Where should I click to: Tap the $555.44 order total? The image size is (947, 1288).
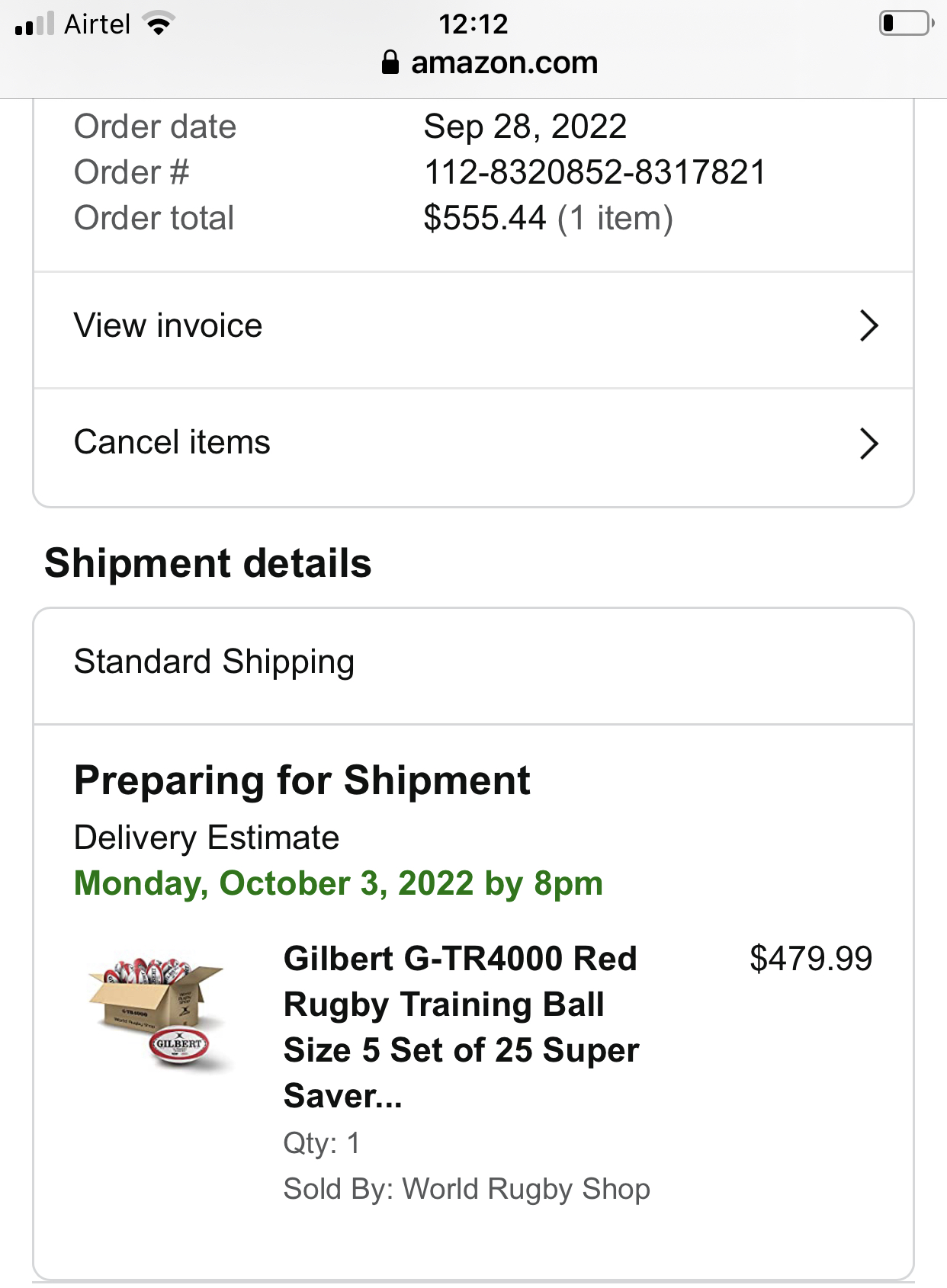tap(485, 218)
